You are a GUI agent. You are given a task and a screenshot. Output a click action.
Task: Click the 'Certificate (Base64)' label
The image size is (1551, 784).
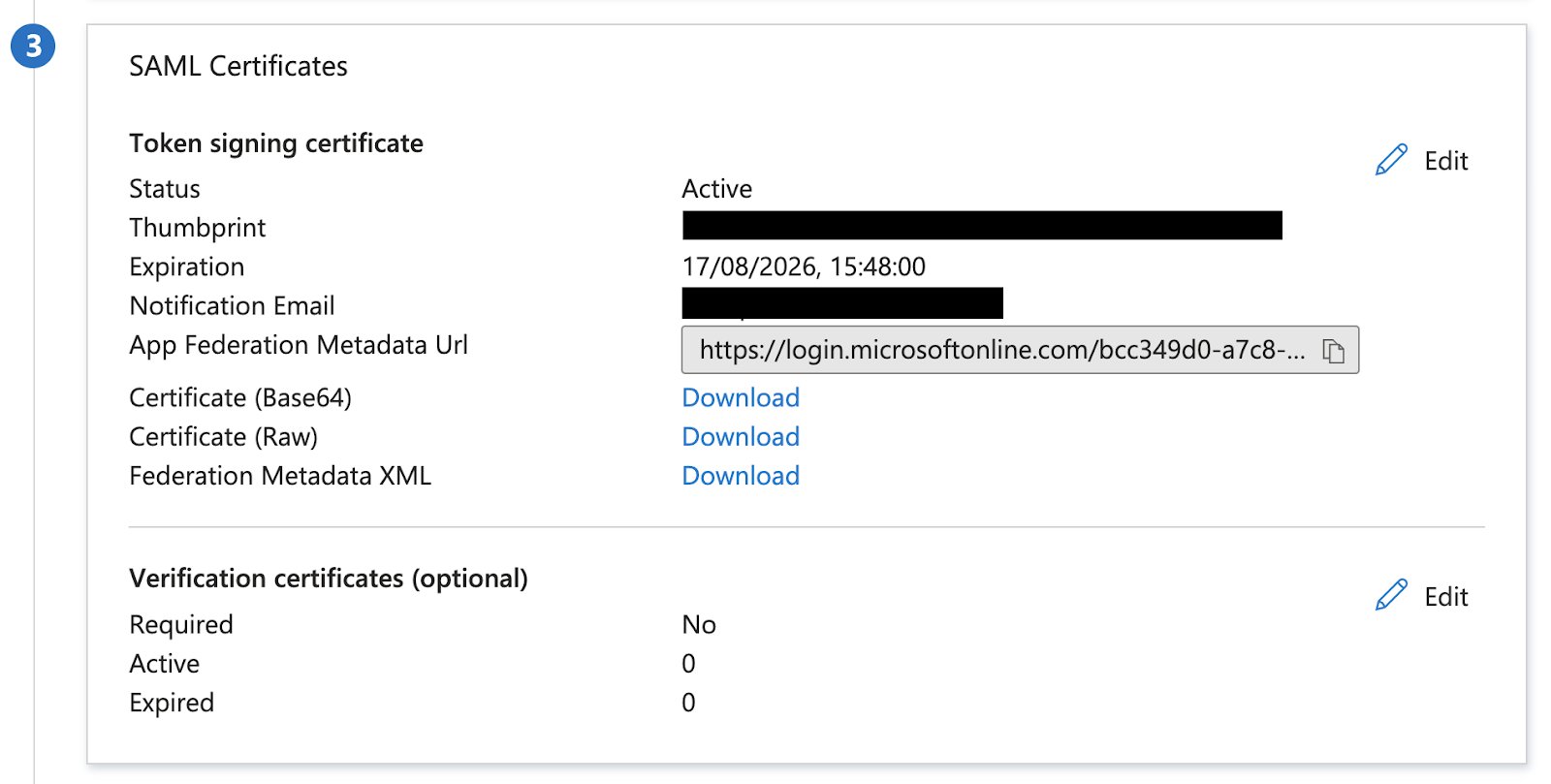[x=240, y=397]
